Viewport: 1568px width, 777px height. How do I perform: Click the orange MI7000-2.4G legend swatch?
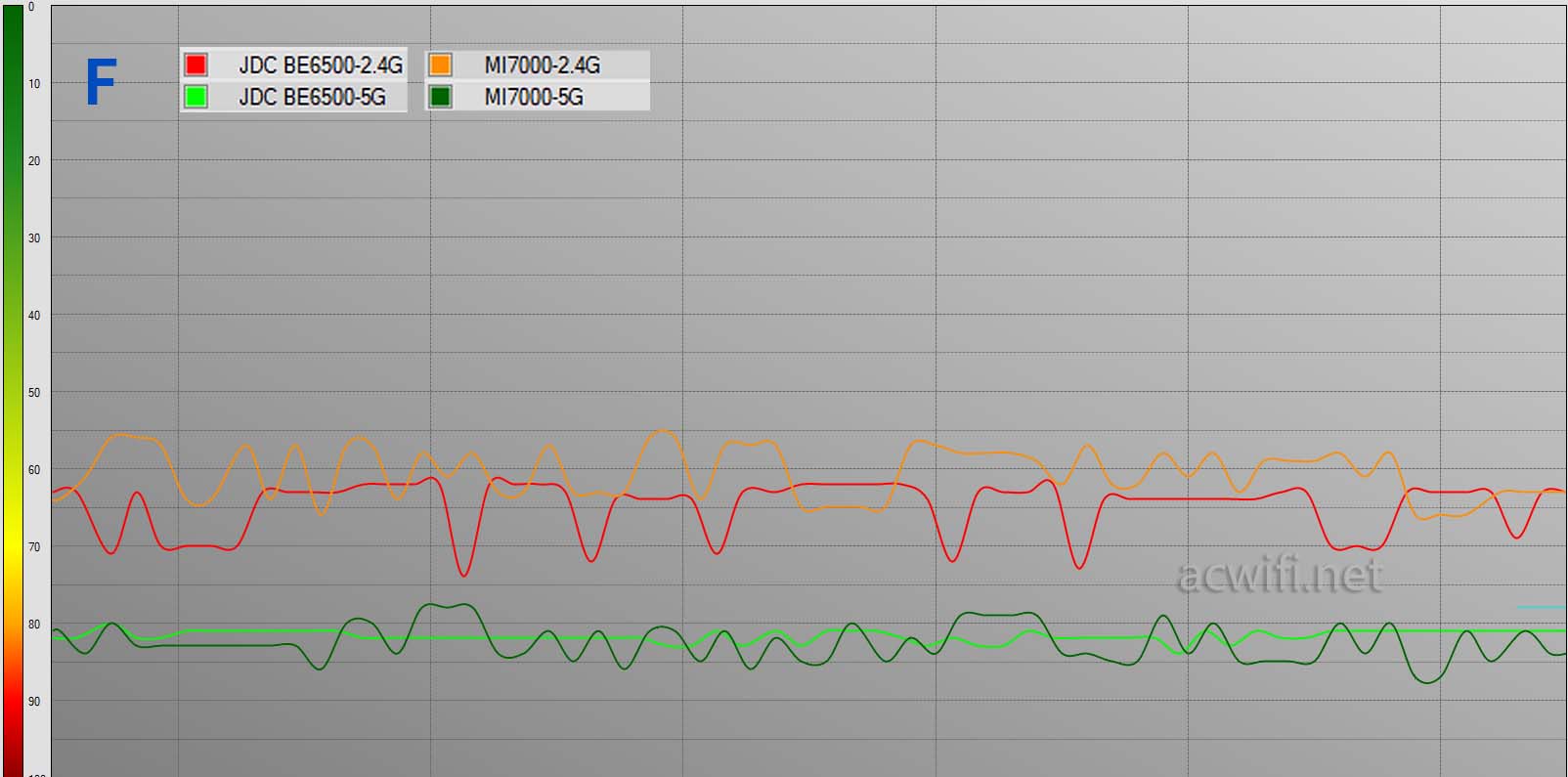point(440,65)
